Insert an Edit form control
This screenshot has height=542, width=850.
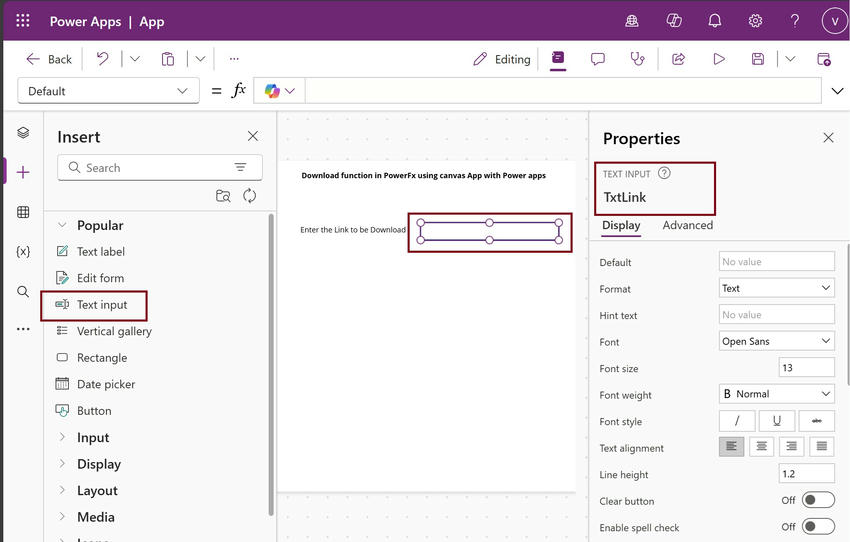point(100,278)
